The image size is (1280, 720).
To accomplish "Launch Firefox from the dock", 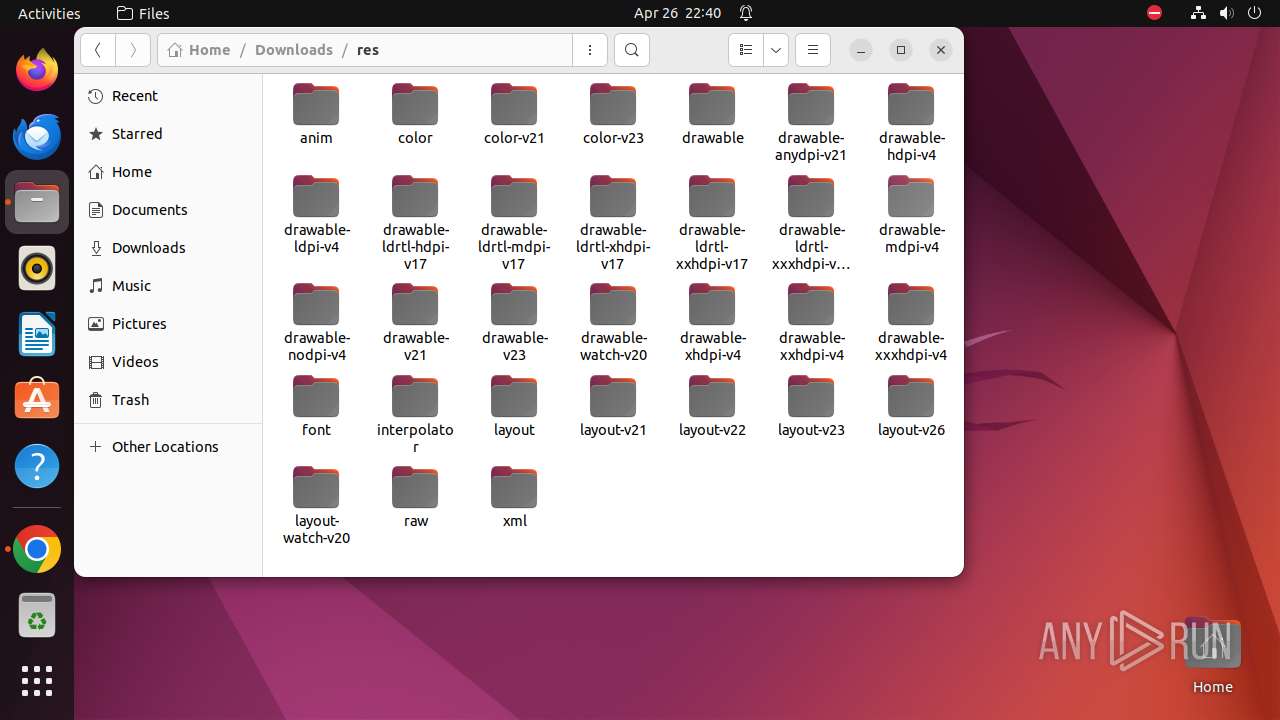I will click(37, 70).
